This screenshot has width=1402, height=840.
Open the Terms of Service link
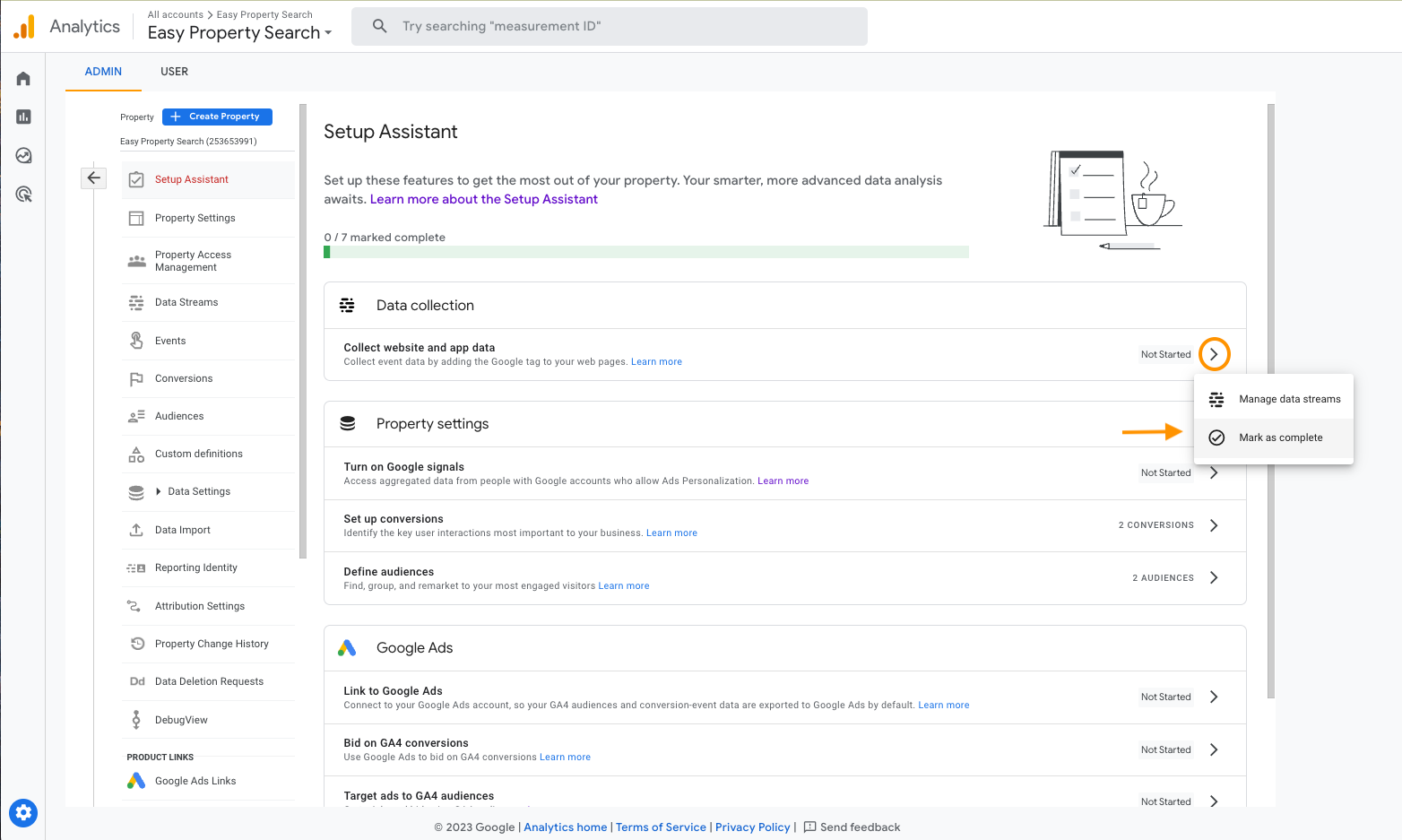coord(661,827)
